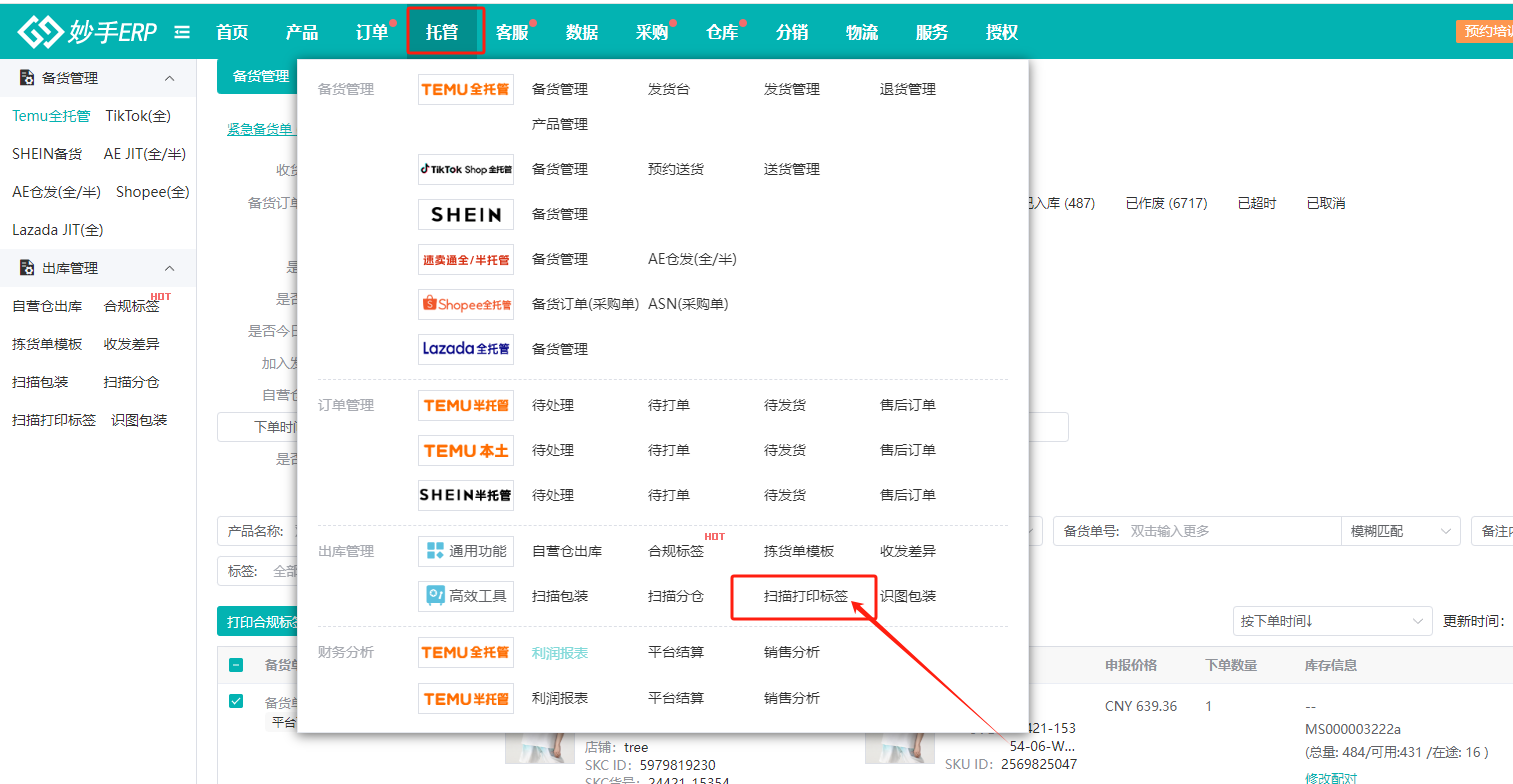
Task: Select 预约送货 under TikTok Shop
Action: [676, 169]
